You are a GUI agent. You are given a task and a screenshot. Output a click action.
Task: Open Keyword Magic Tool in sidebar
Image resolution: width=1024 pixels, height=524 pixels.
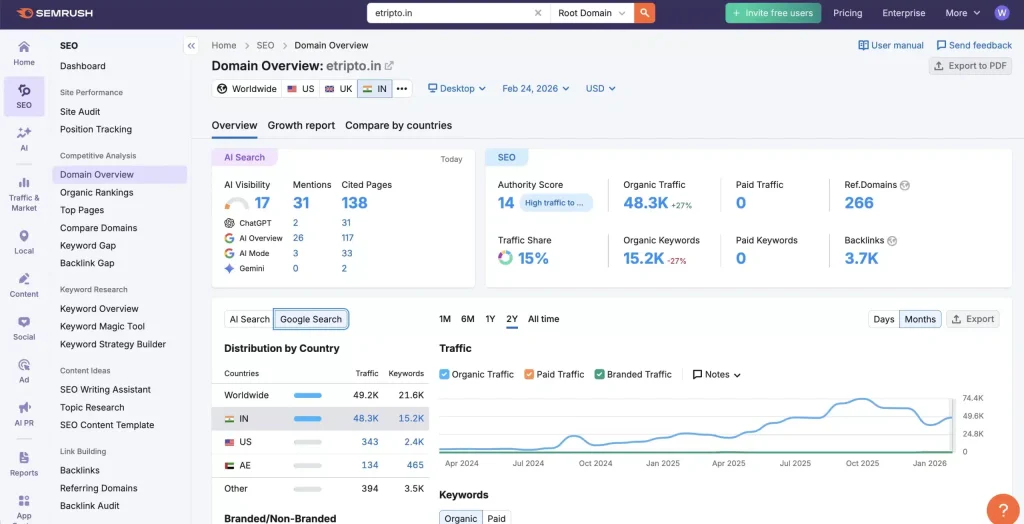pyautogui.click(x=103, y=326)
